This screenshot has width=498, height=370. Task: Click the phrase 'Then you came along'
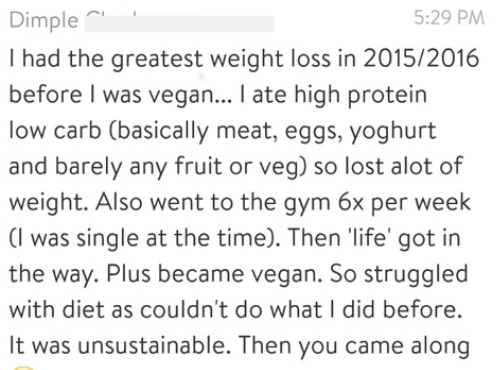[x=354, y=347]
